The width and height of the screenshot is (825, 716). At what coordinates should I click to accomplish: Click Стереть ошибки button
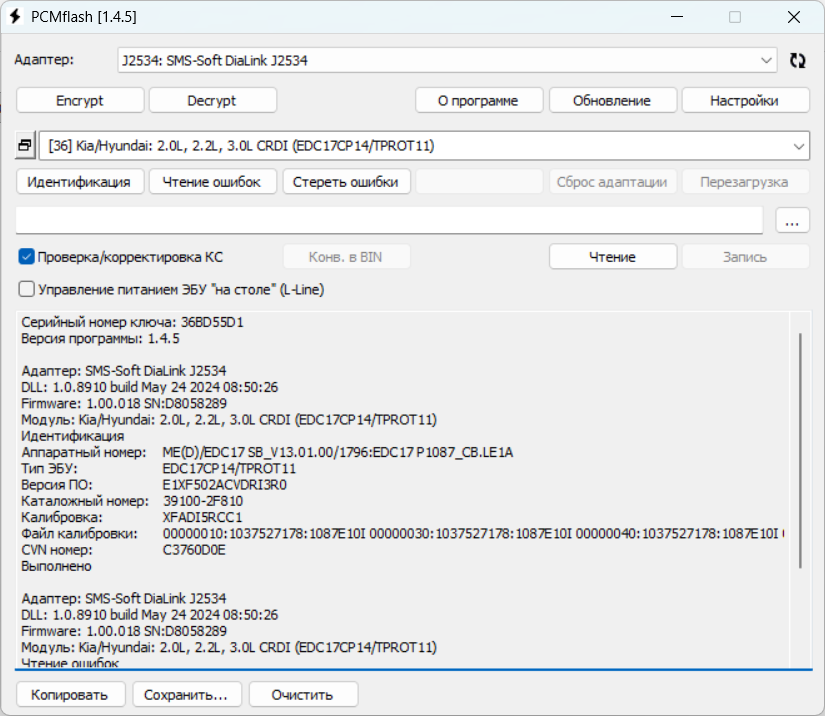click(346, 182)
